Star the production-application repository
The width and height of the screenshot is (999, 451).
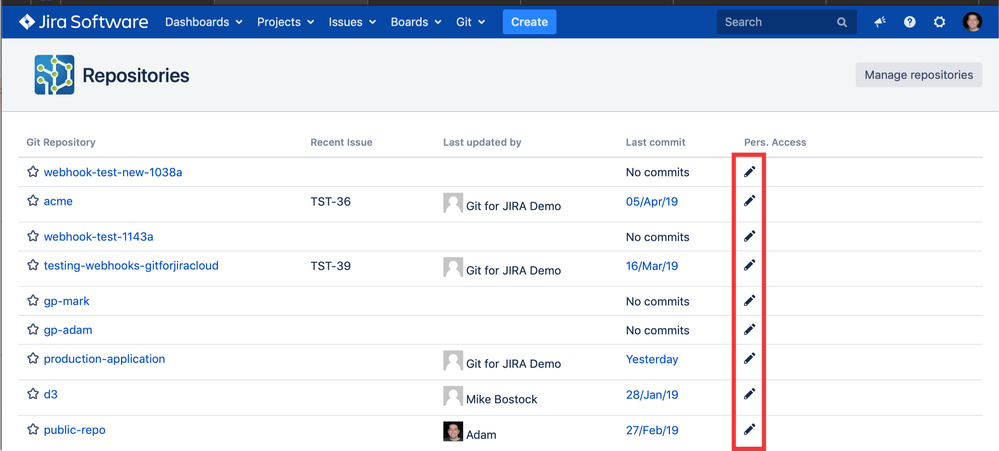point(33,358)
